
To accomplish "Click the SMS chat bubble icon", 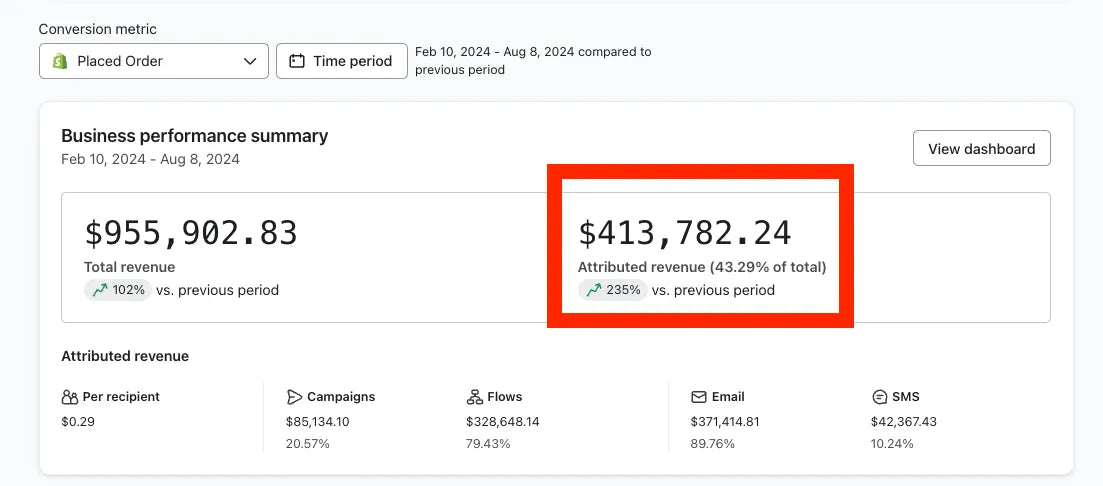I will (x=880, y=397).
